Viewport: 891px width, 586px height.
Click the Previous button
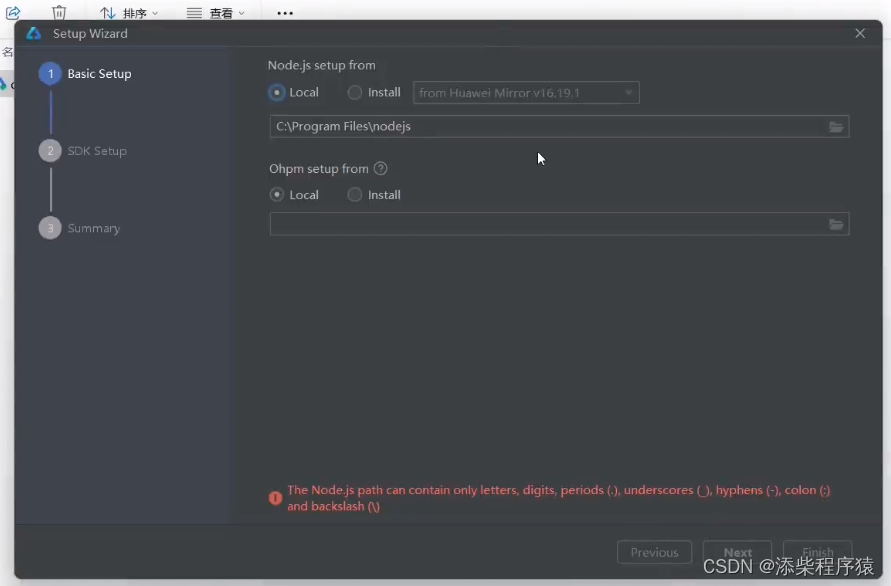pyautogui.click(x=654, y=552)
